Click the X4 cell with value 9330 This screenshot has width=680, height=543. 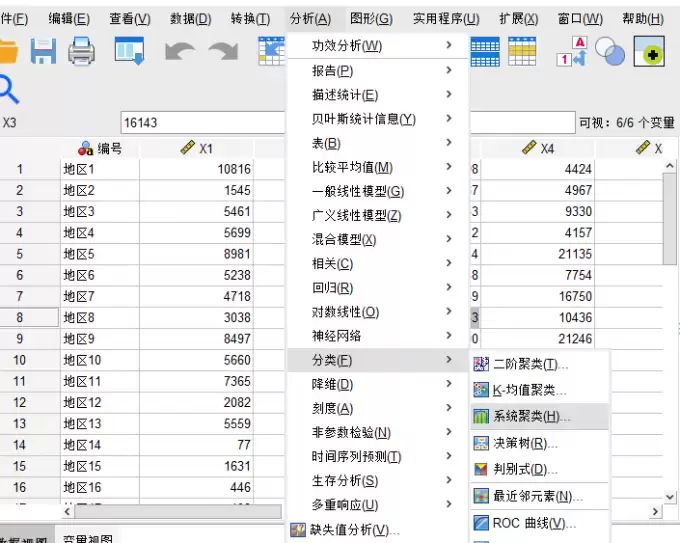pyautogui.click(x=538, y=211)
